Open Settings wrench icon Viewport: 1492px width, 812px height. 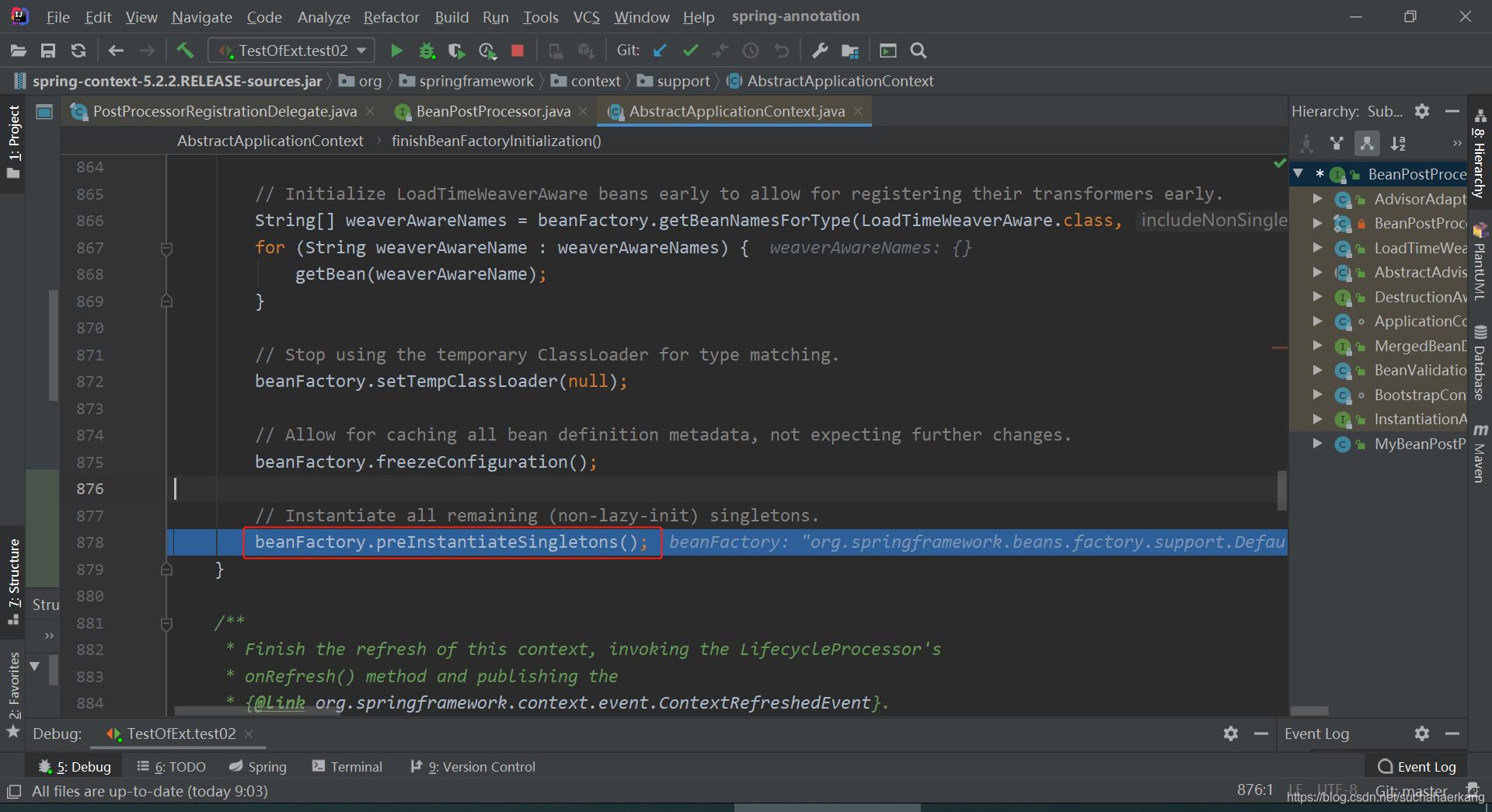(x=820, y=51)
